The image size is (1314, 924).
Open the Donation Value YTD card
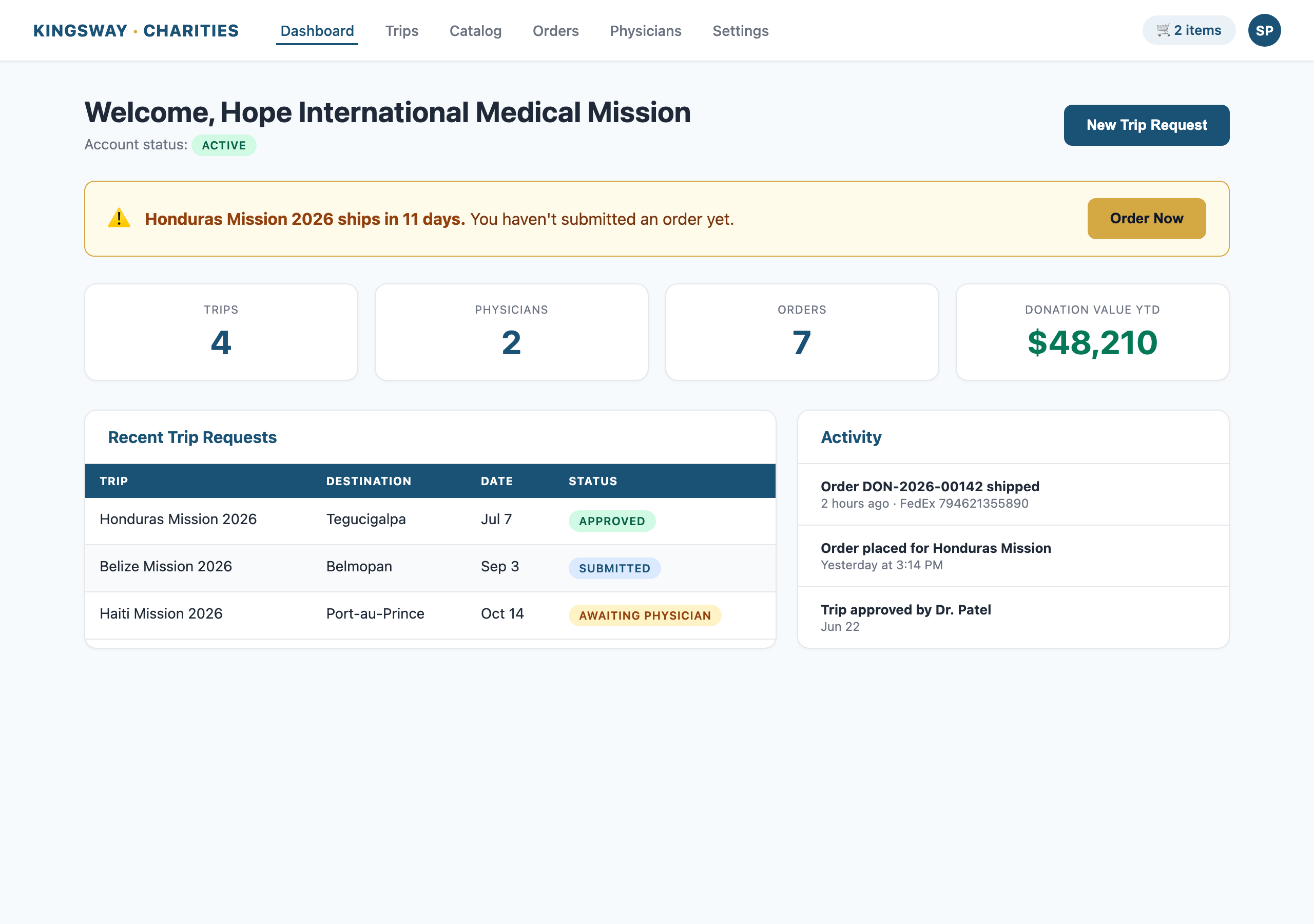coord(1092,332)
